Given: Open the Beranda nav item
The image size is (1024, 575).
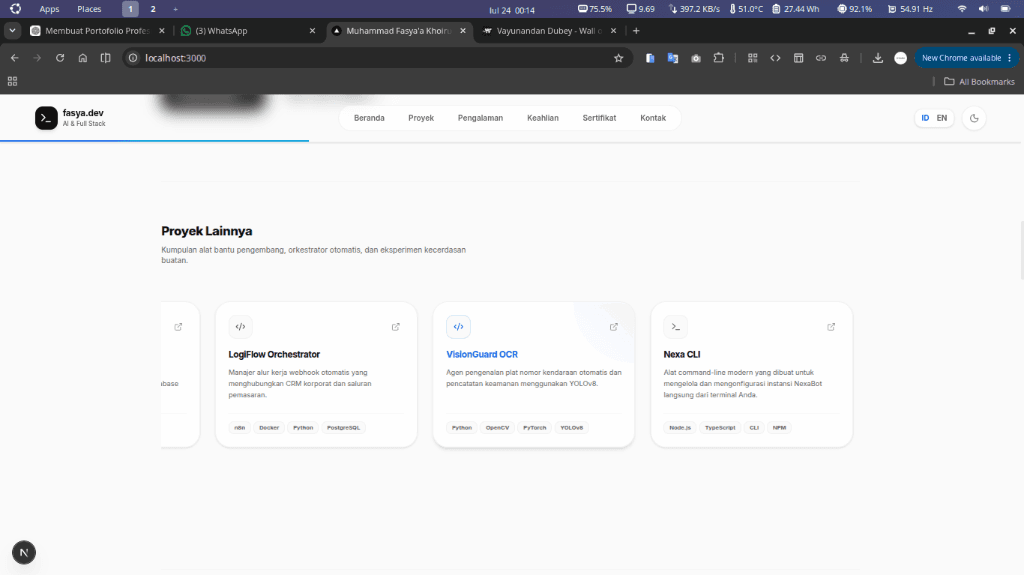Looking at the screenshot, I should [369, 118].
